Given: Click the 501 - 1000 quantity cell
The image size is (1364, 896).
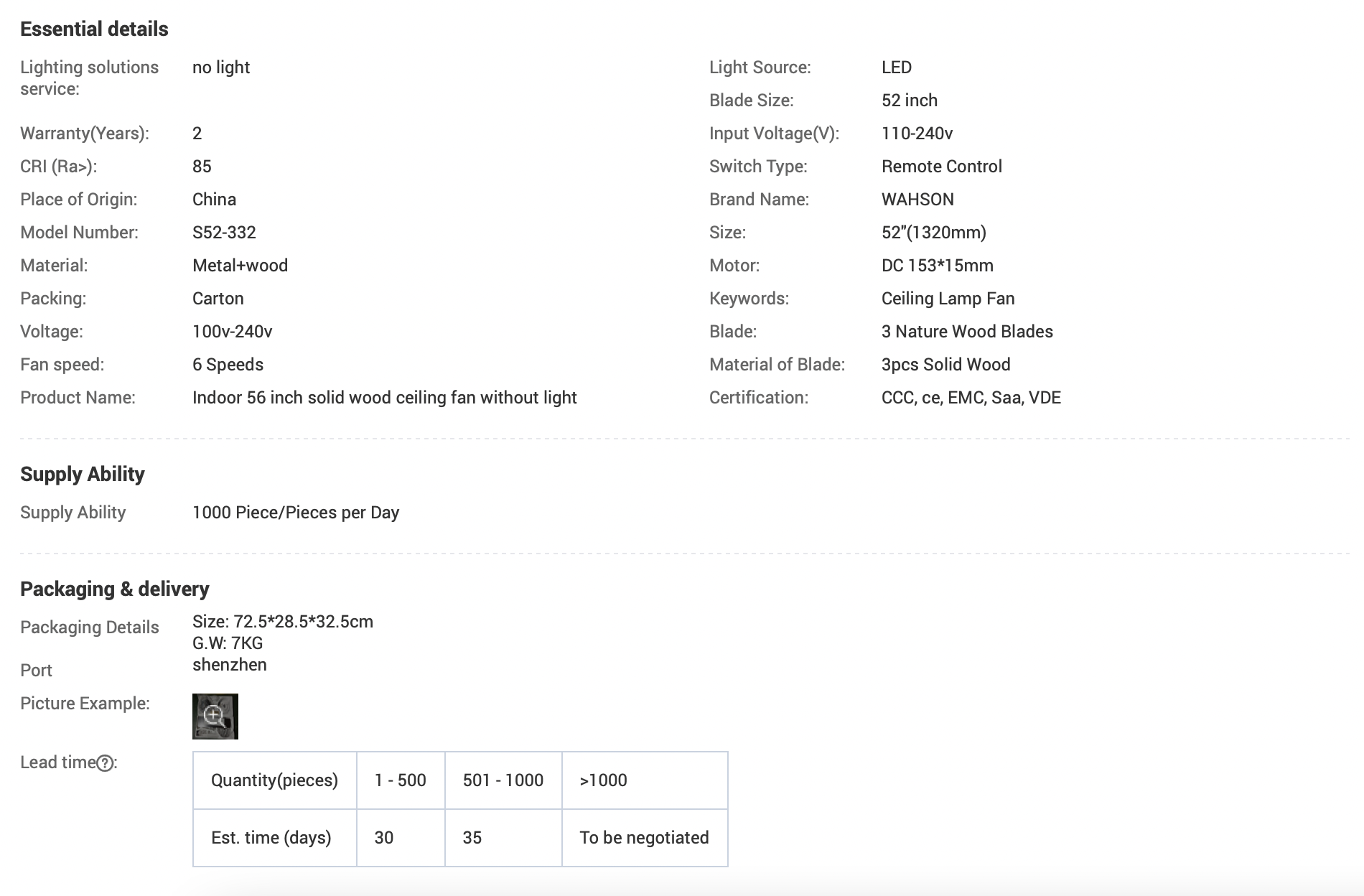Looking at the screenshot, I should (503, 780).
